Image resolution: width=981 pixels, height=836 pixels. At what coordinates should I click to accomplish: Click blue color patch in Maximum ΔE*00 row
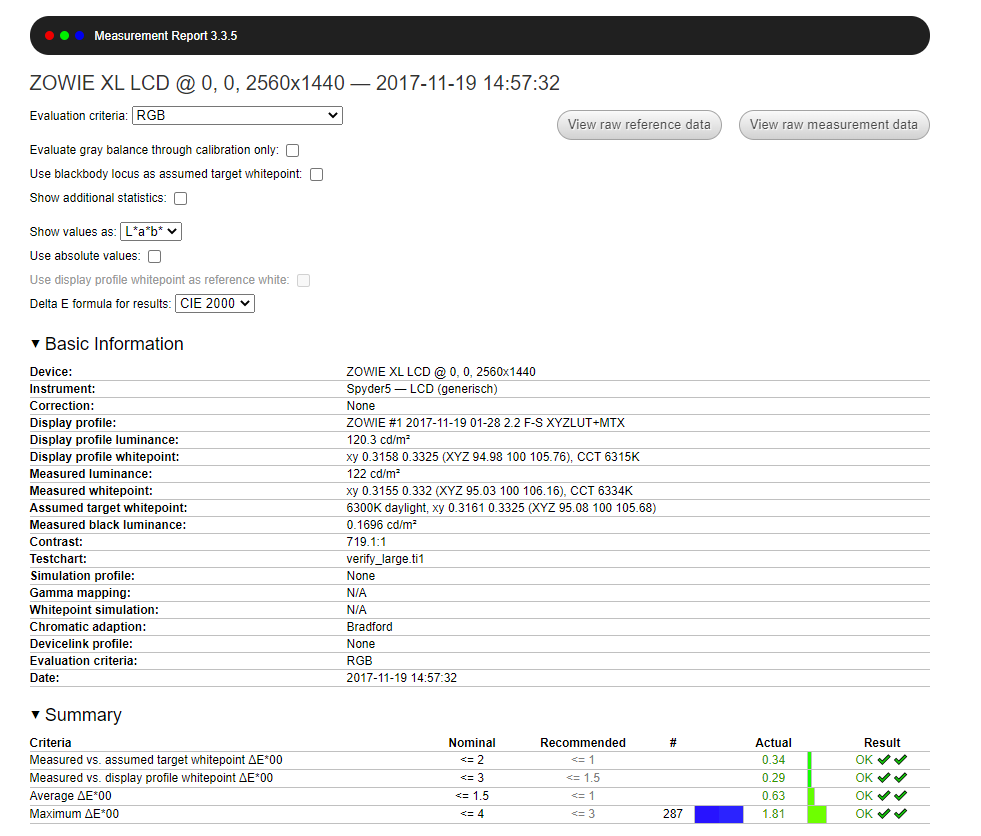(719, 814)
